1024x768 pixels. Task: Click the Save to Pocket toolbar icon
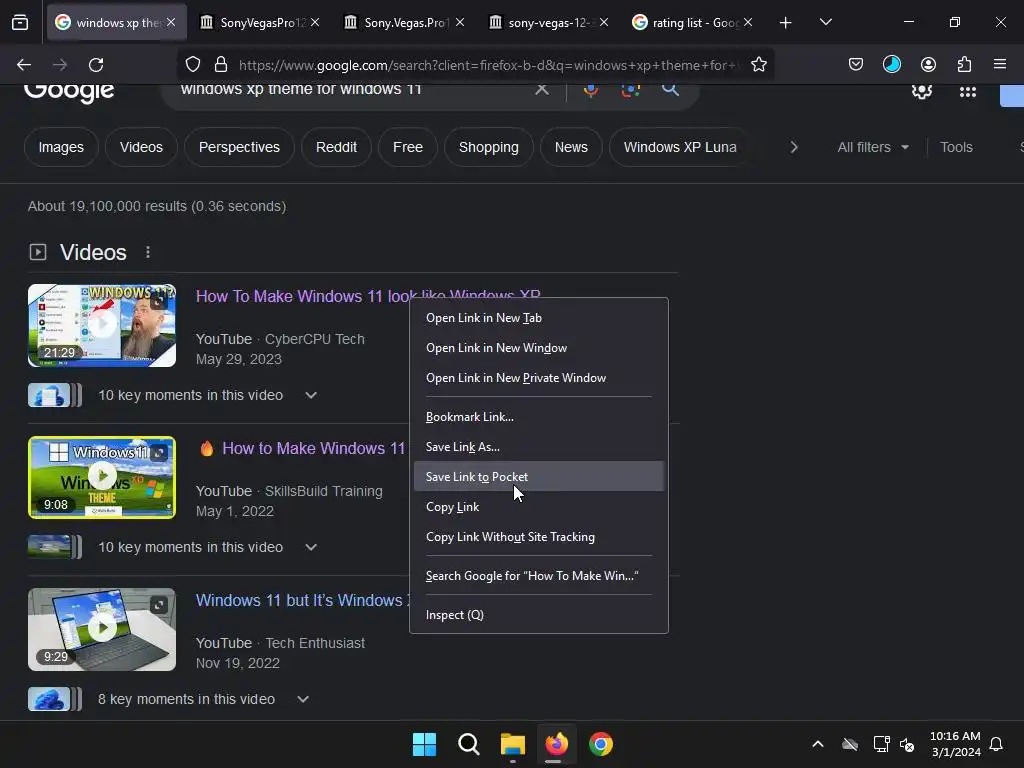[x=856, y=65]
